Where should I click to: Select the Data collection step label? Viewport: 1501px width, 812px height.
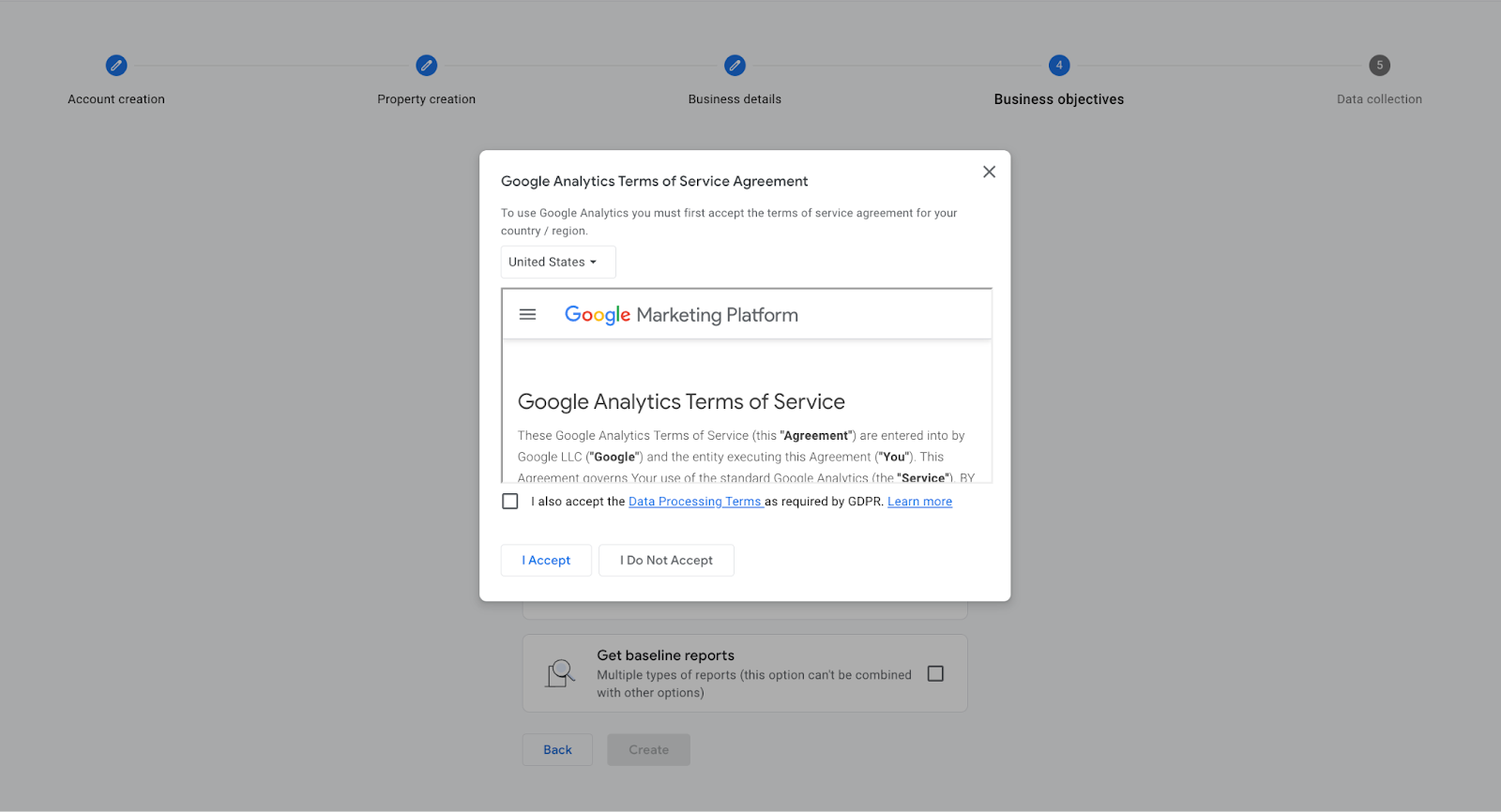[x=1380, y=99]
